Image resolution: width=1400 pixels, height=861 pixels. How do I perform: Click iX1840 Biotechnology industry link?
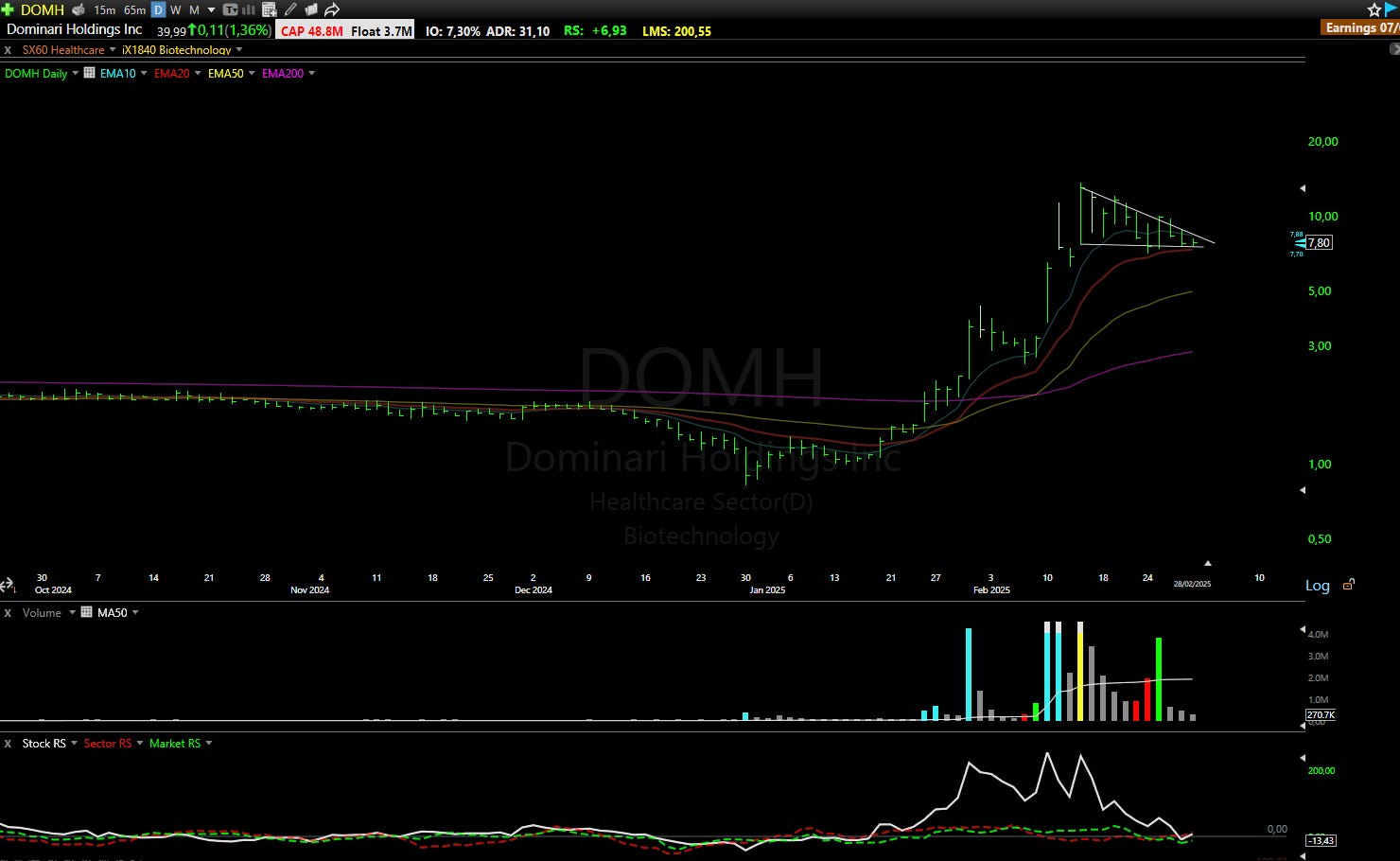click(177, 50)
